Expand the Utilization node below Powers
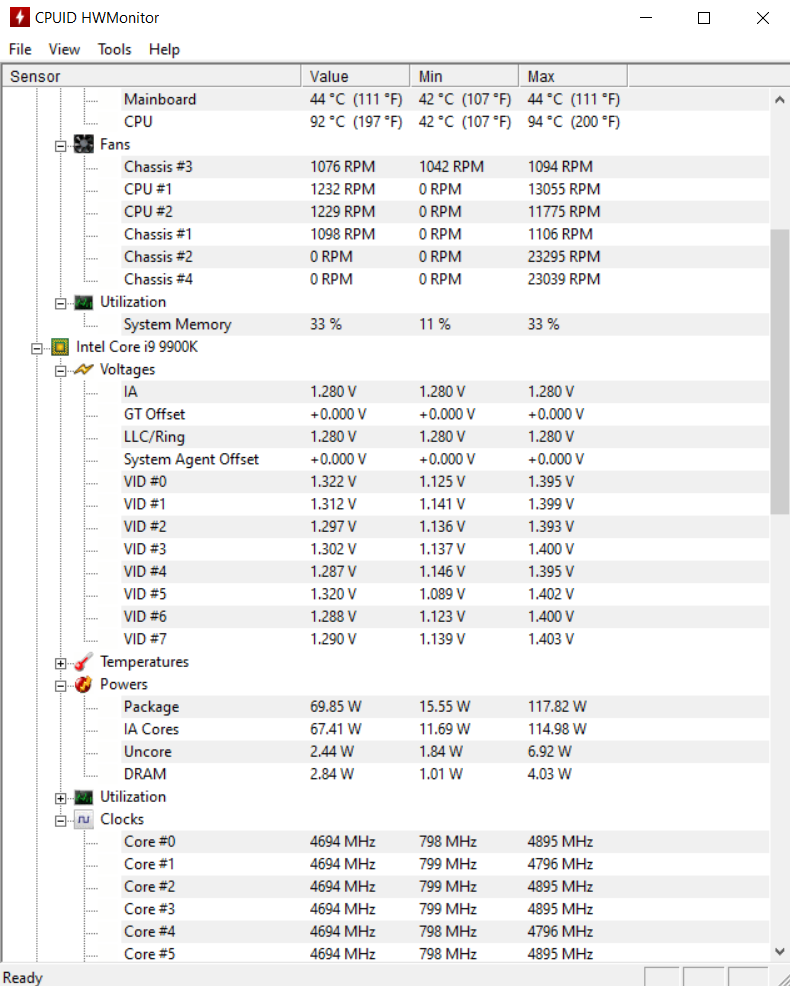The height and width of the screenshot is (986, 790). tap(60, 799)
